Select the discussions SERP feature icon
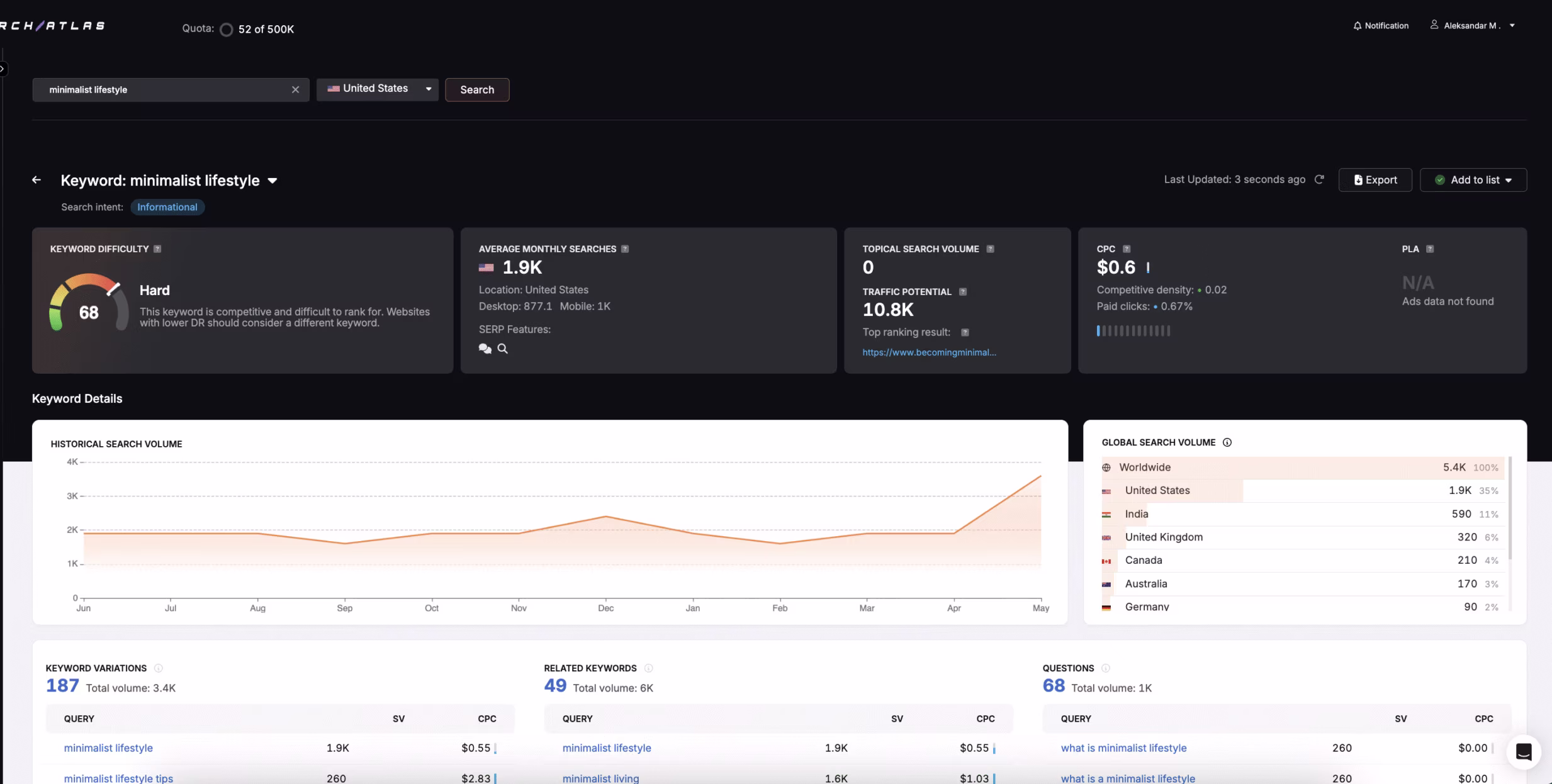The image size is (1552, 784). point(485,349)
